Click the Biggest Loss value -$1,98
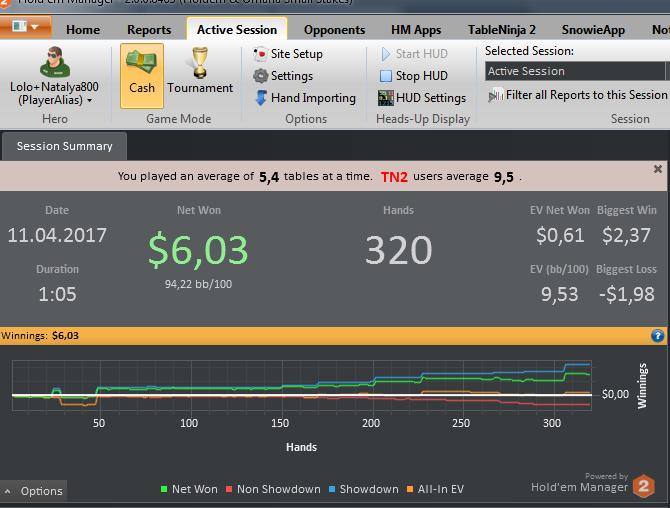This screenshot has height=508, width=670. coord(626,294)
